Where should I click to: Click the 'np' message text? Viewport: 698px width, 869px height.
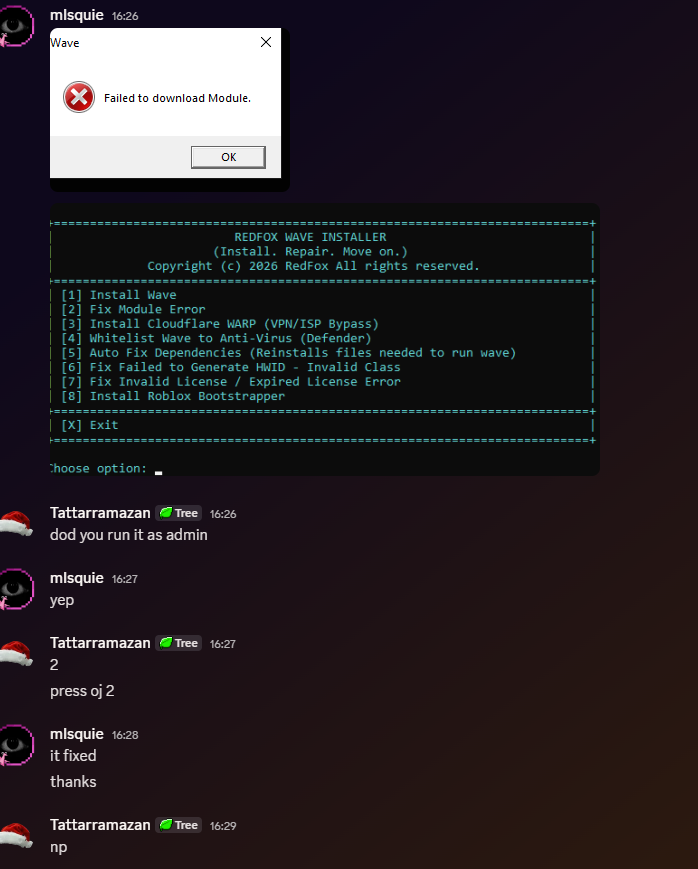pyautogui.click(x=59, y=847)
